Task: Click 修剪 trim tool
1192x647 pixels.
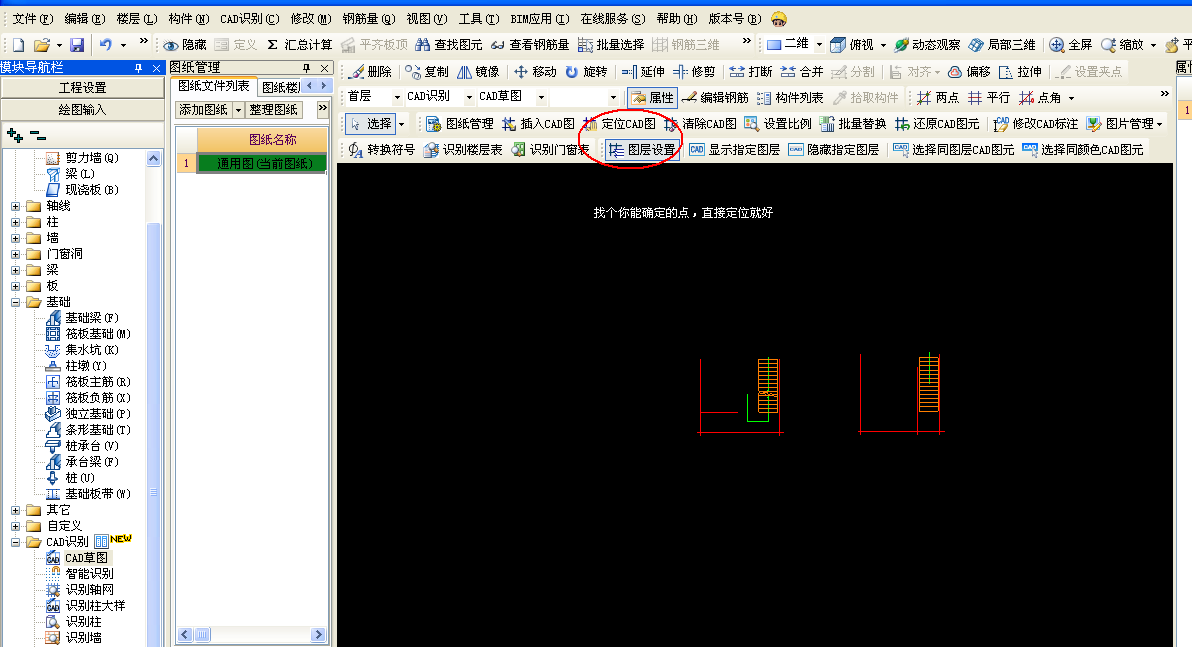Action: (694, 71)
